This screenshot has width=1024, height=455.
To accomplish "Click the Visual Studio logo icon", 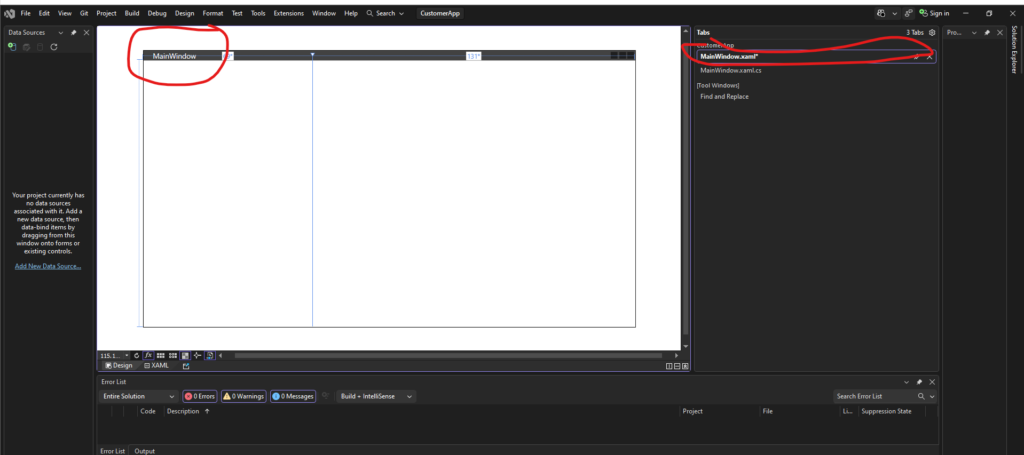I will [9, 13].
